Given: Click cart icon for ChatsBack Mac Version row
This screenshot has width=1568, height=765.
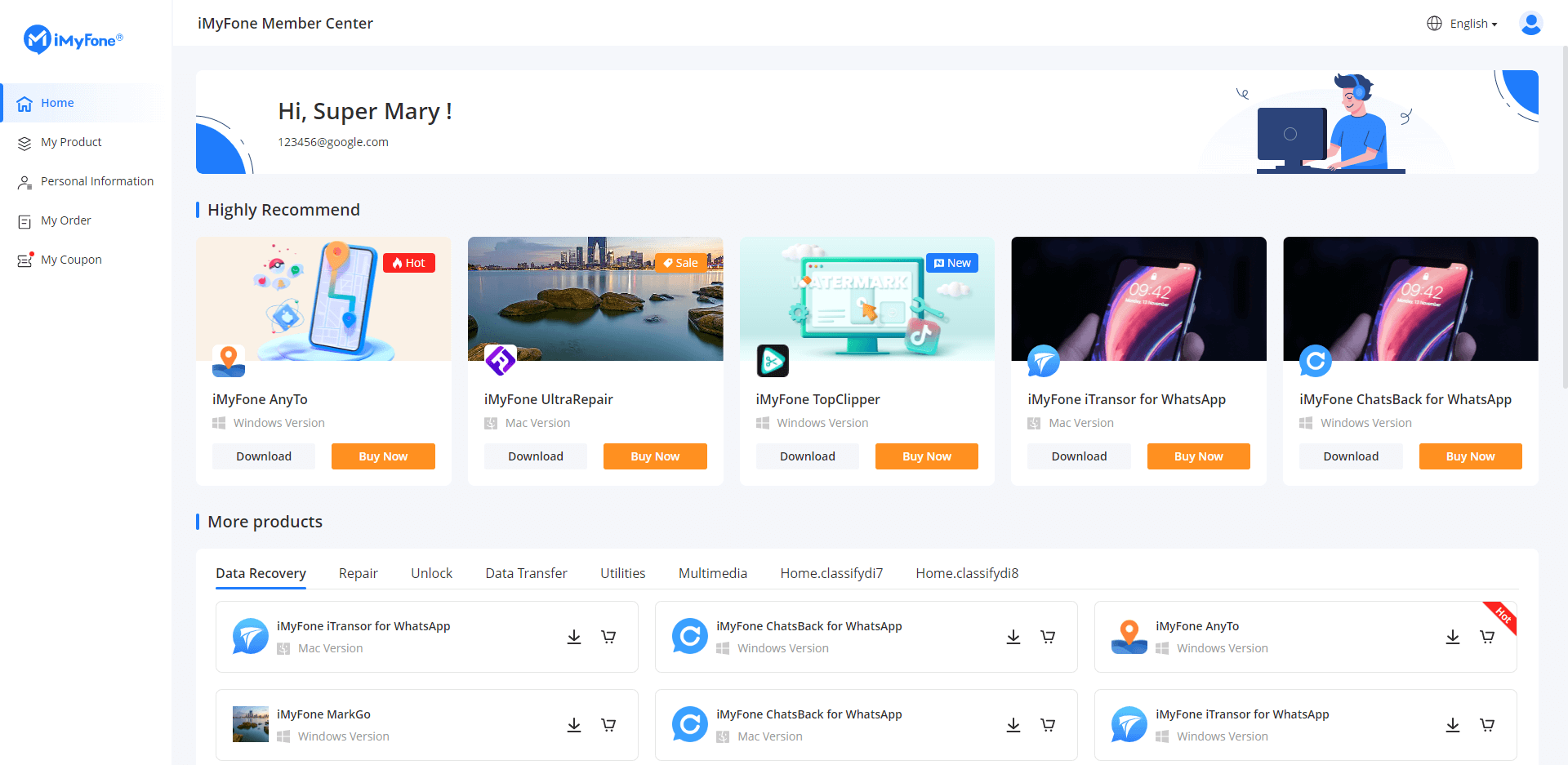Looking at the screenshot, I should pyautogui.click(x=1048, y=725).
